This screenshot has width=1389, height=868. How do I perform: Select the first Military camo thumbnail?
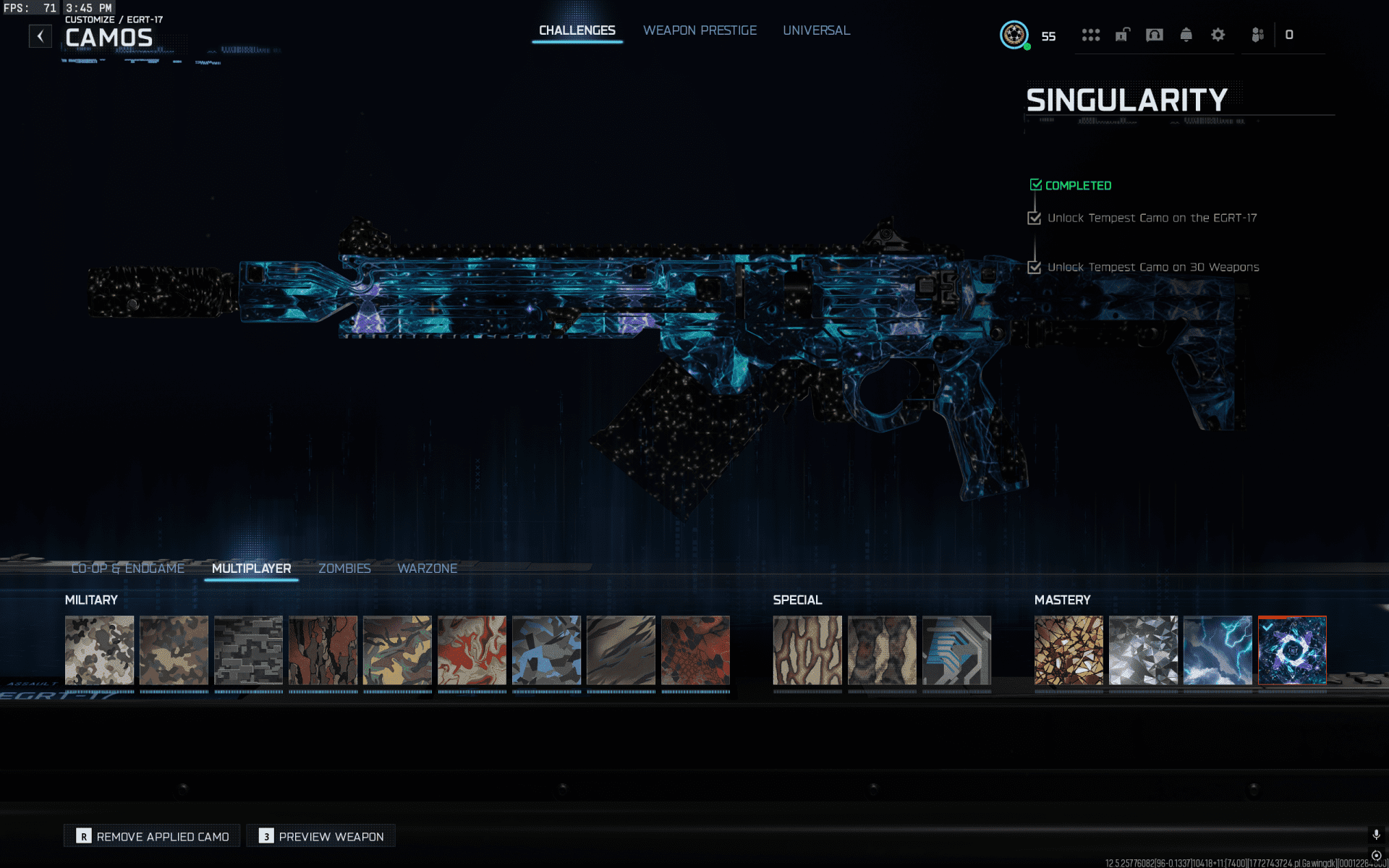100,650
